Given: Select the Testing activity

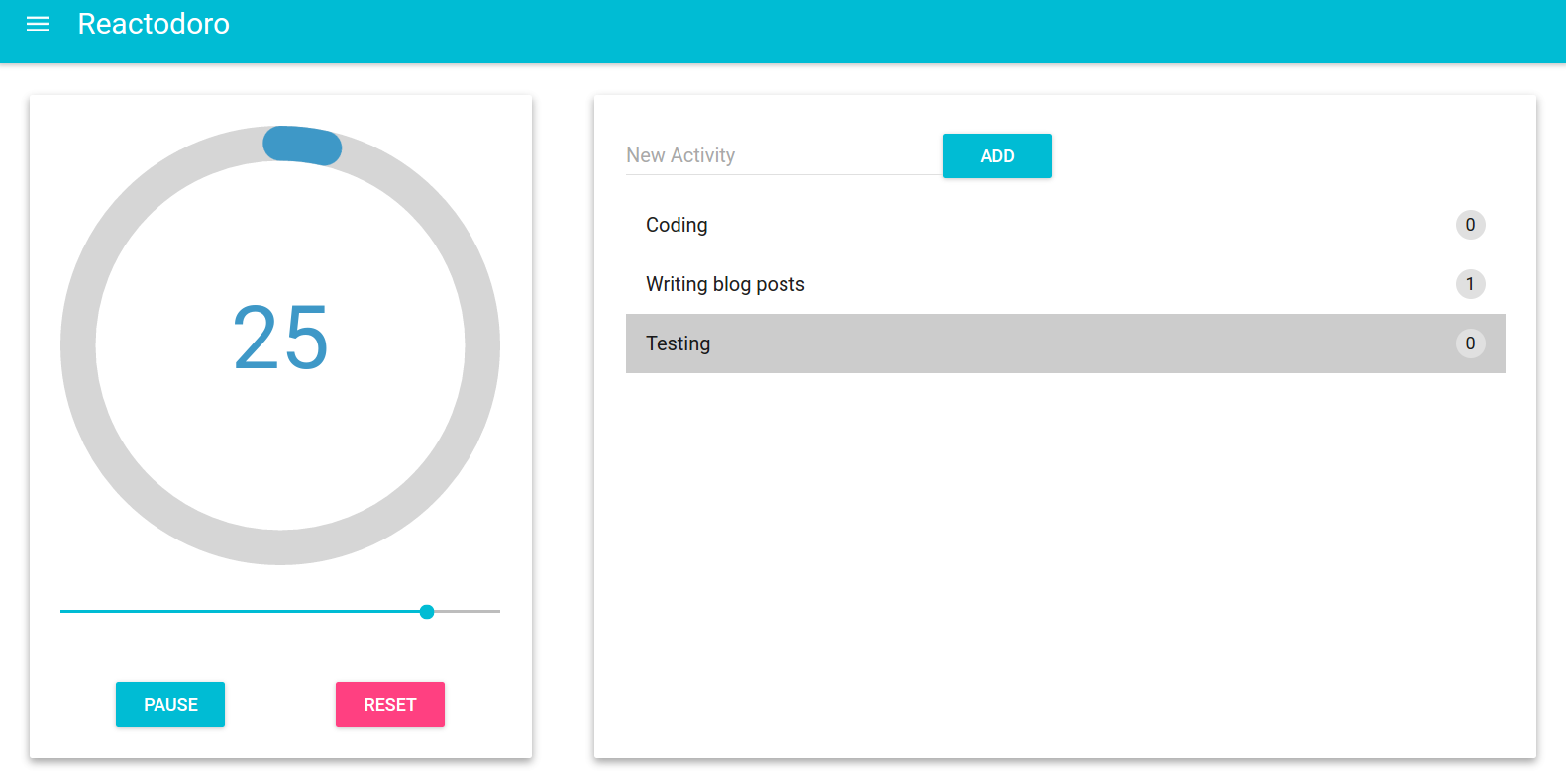Looking at the screenshot, I should pyautogui.click(x=1066, y=343).
